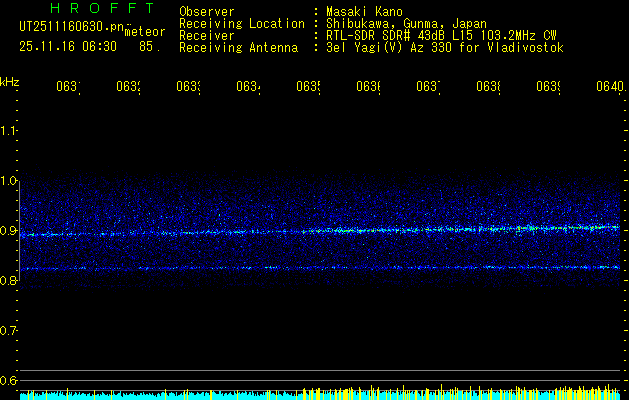Click the 'Receiver' label
The height and width of the screenshot is (400, 629).
[x=207, y=36]
